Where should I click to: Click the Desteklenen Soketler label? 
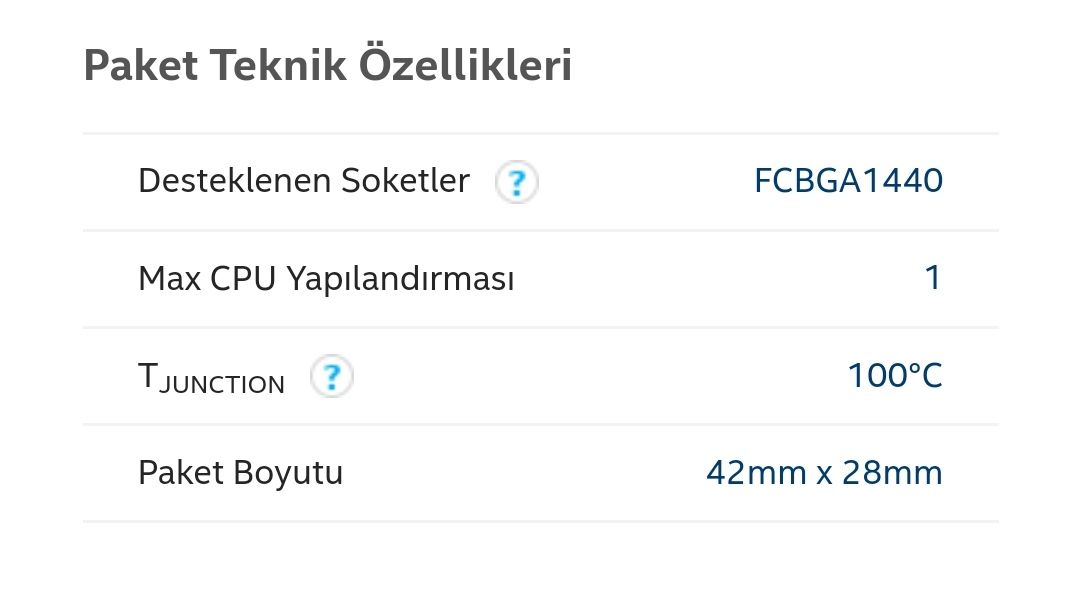pos(303,181)
